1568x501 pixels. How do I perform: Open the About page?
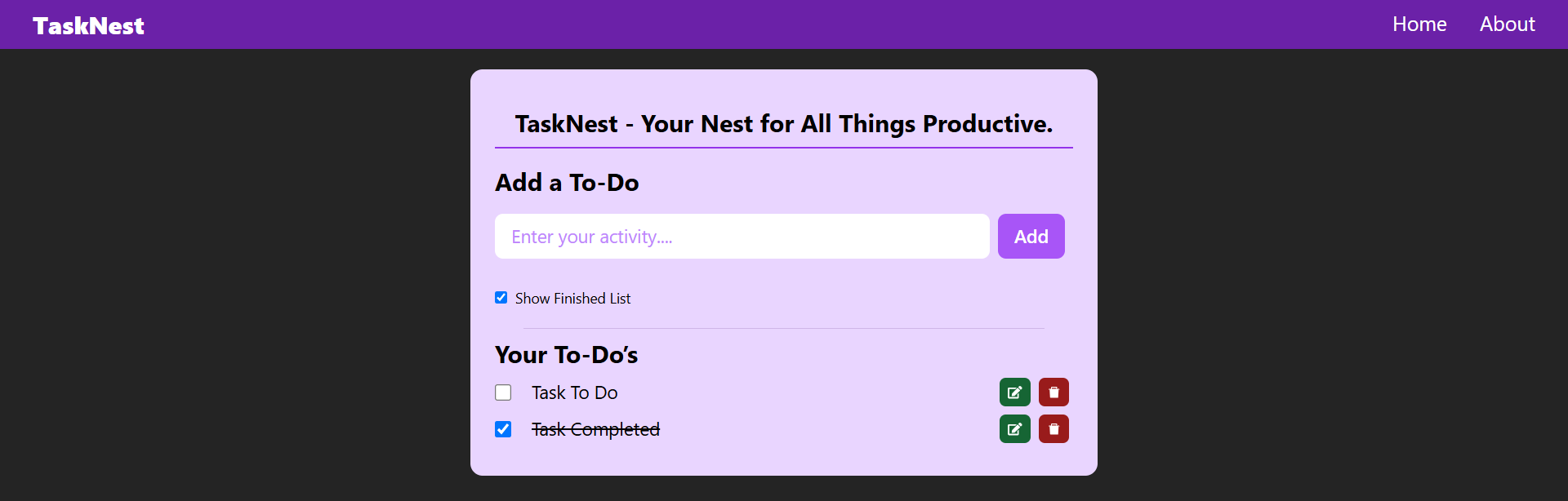pos(1507,24)
